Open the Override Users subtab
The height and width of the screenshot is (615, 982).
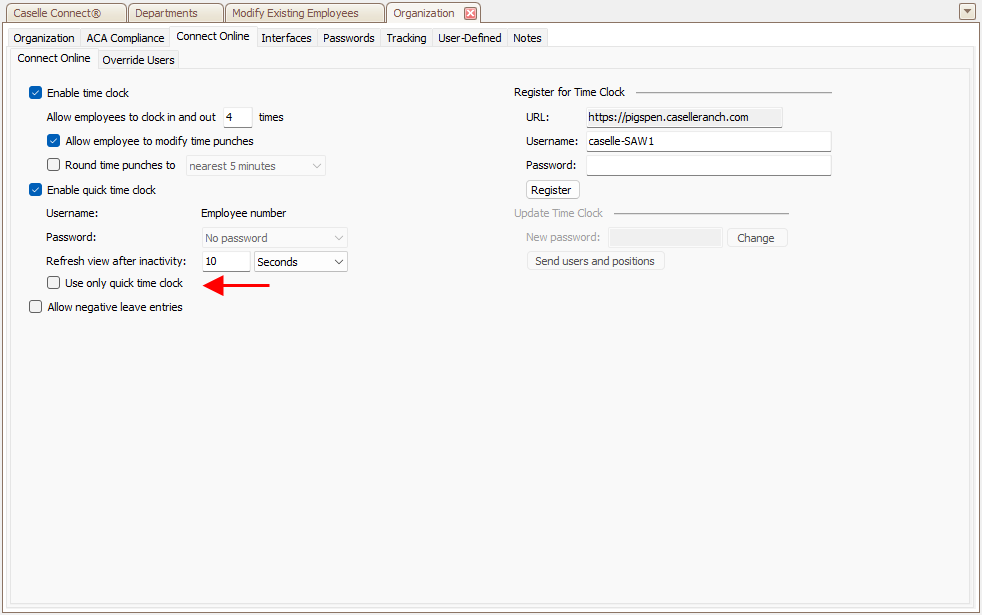click(x=138, y=60)
